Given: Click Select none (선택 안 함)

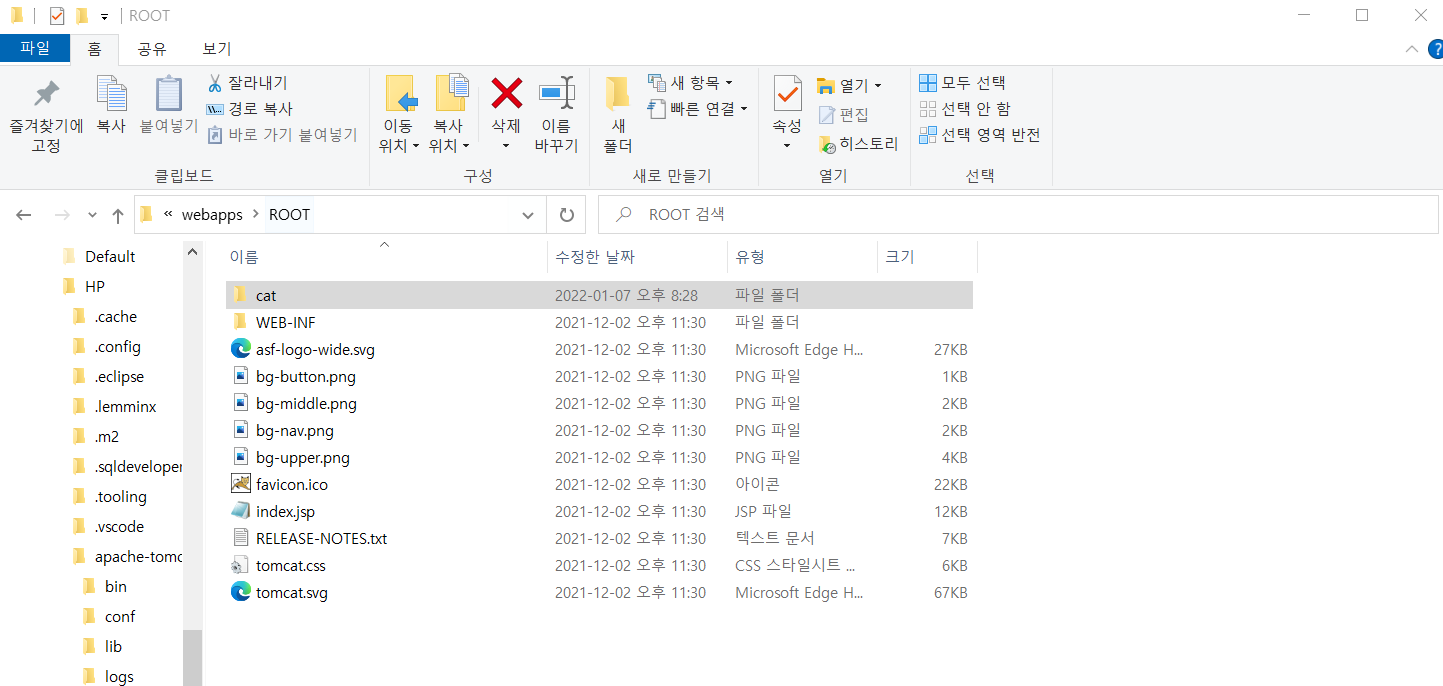Looking at the screenshot, I should pyautogui.click(x=965, y=109).
